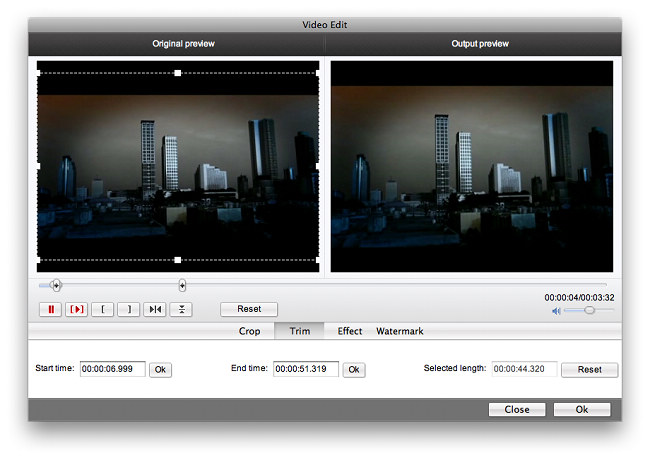The width and height of the screenshot is (650, 460).
Task: Click the End time input field
Action: 306,369
